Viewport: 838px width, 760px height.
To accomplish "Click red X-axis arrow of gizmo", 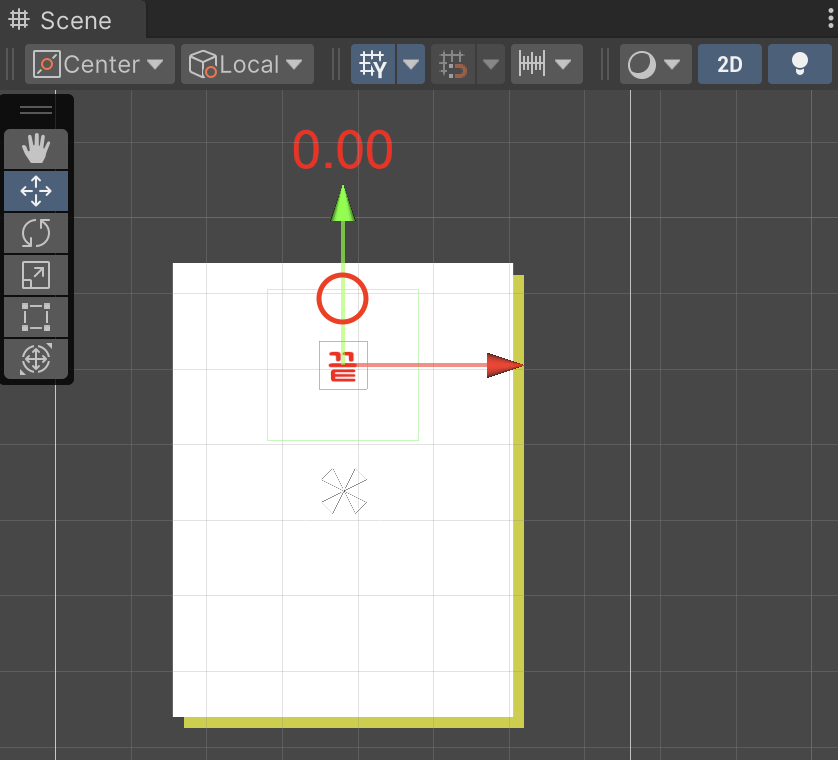I will click(x=505, y=366).
